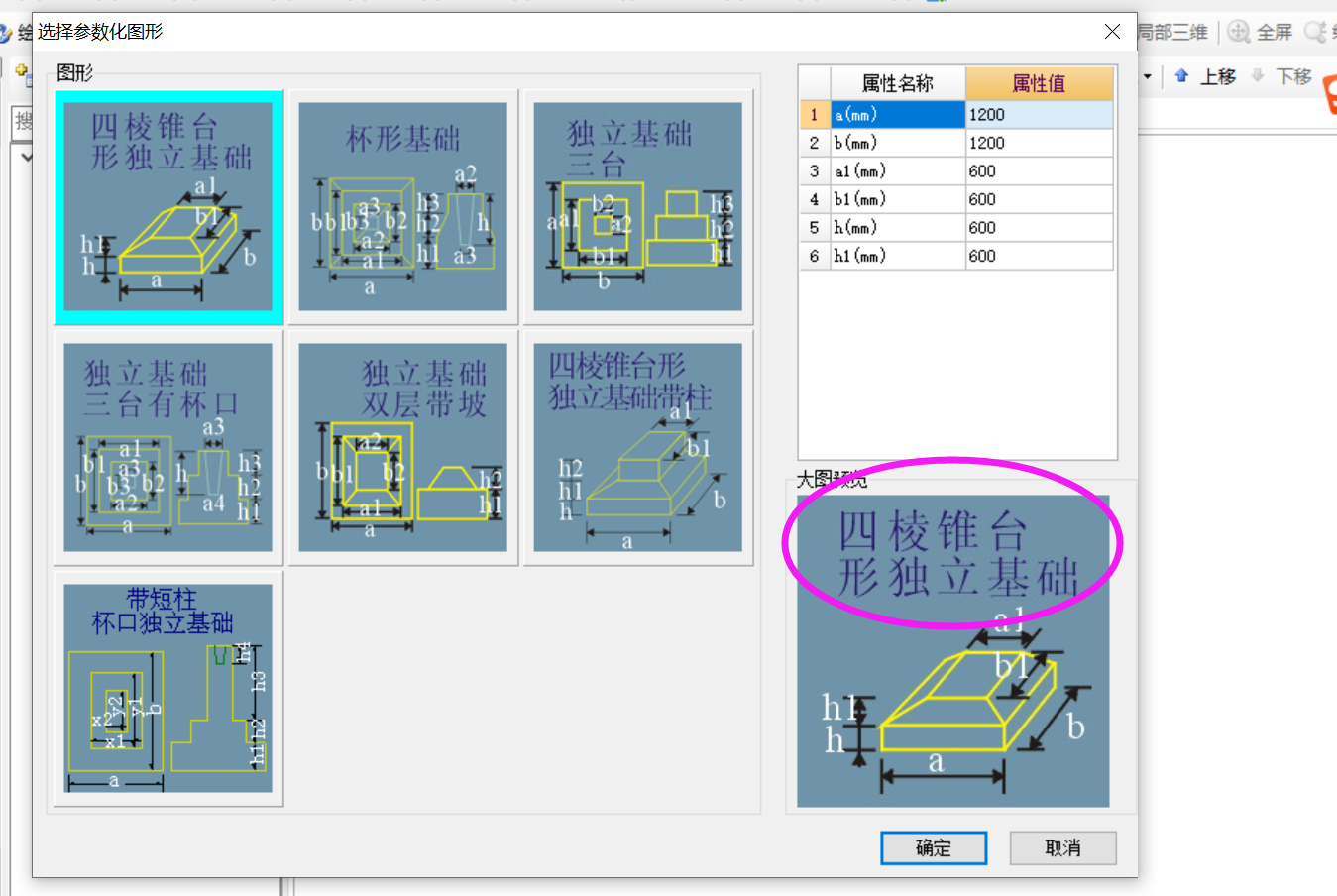Select row number 1 header

tap(814, 115)
